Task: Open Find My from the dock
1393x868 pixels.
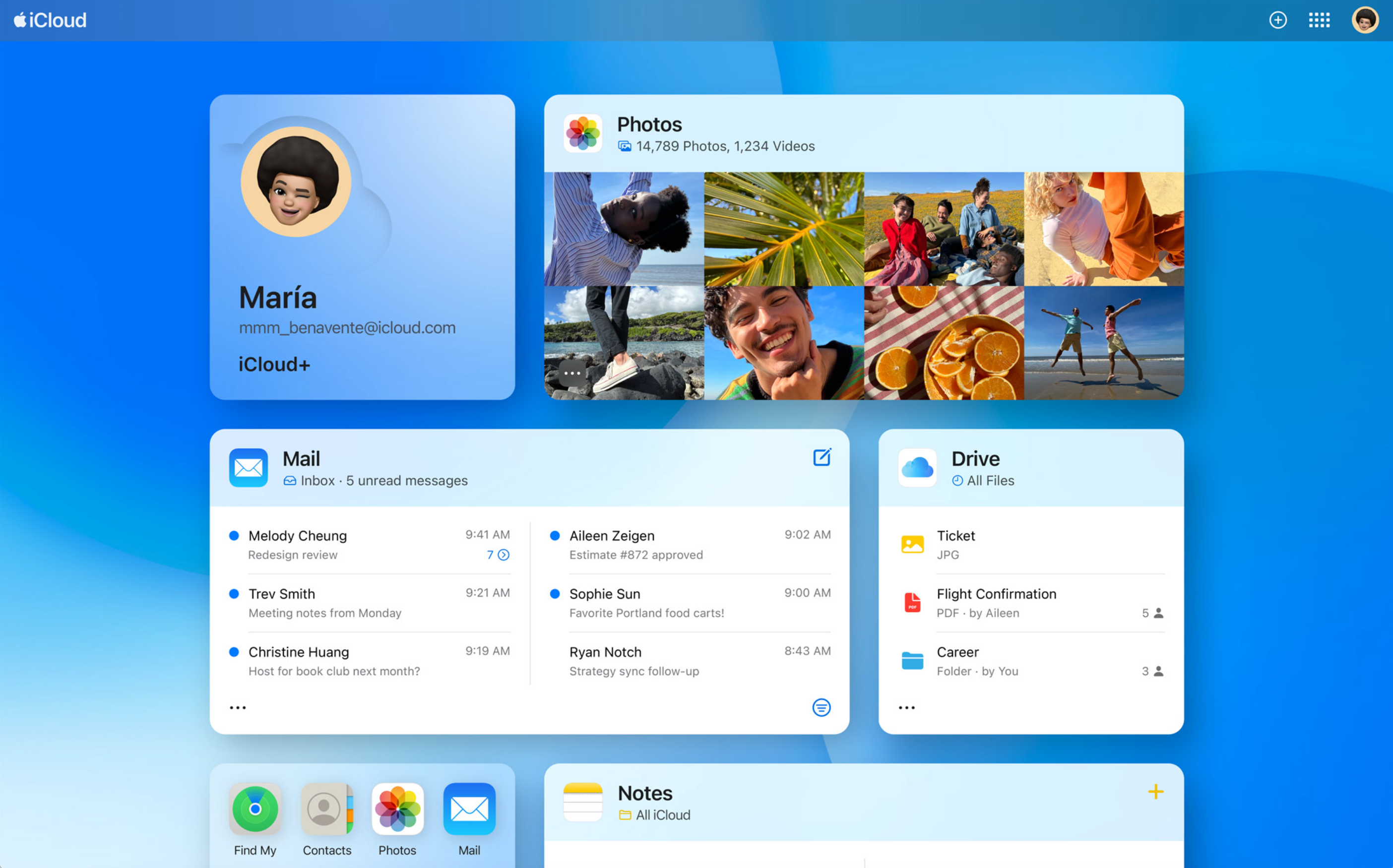Action: click(255, 811)
